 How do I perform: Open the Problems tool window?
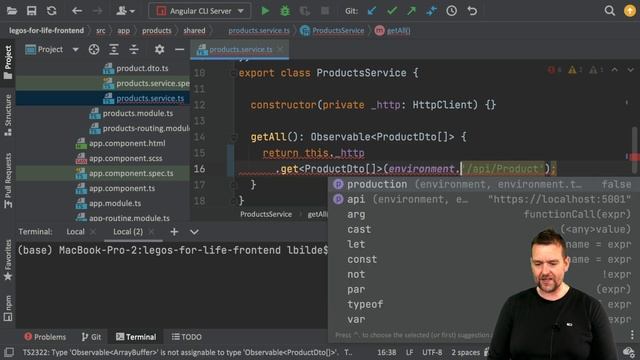[45, 337]
